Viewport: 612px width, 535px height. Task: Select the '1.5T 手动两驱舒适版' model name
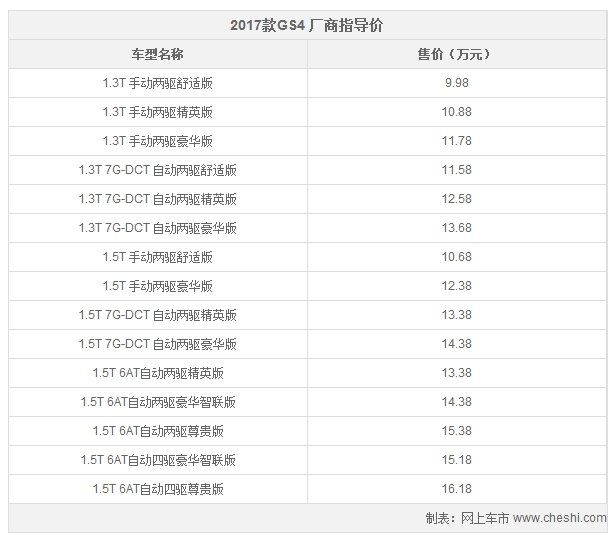158,257
